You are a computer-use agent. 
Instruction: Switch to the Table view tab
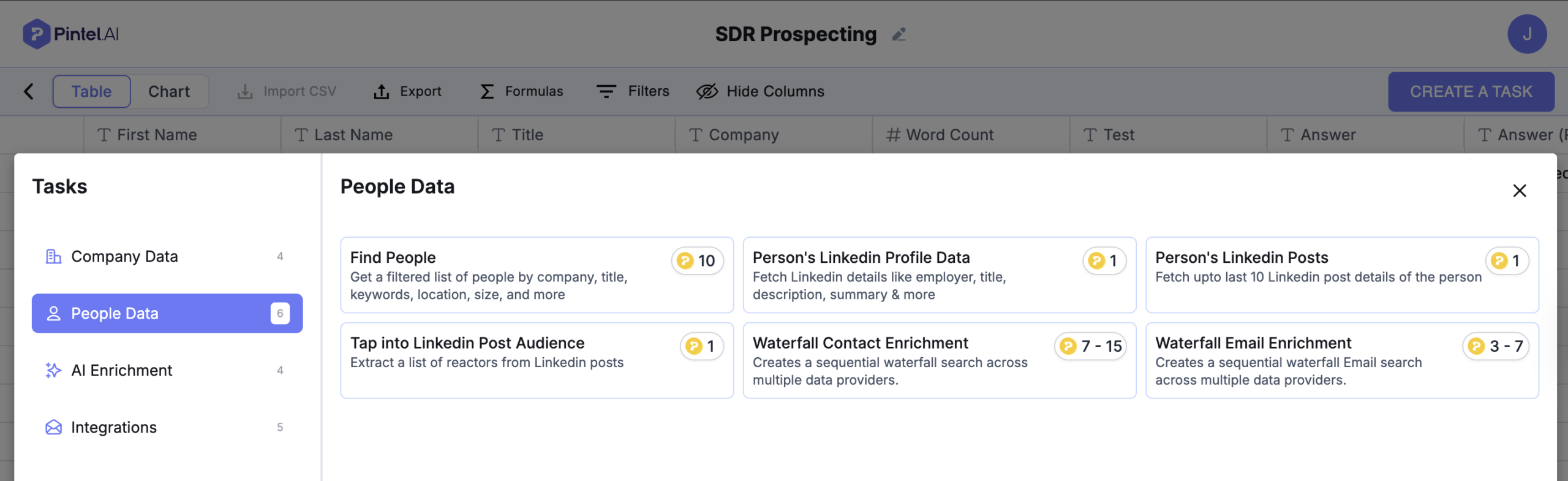pos(91,91)
